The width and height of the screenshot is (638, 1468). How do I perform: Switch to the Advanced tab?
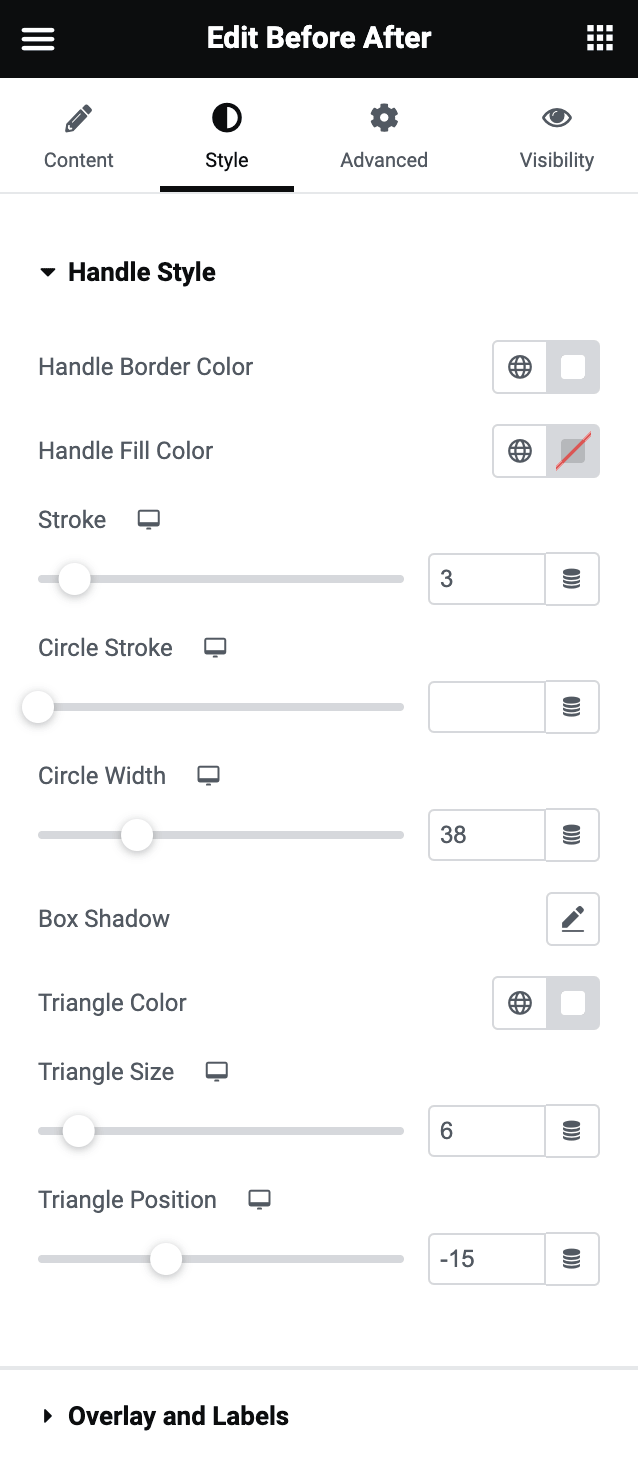(x=384, y=138)
